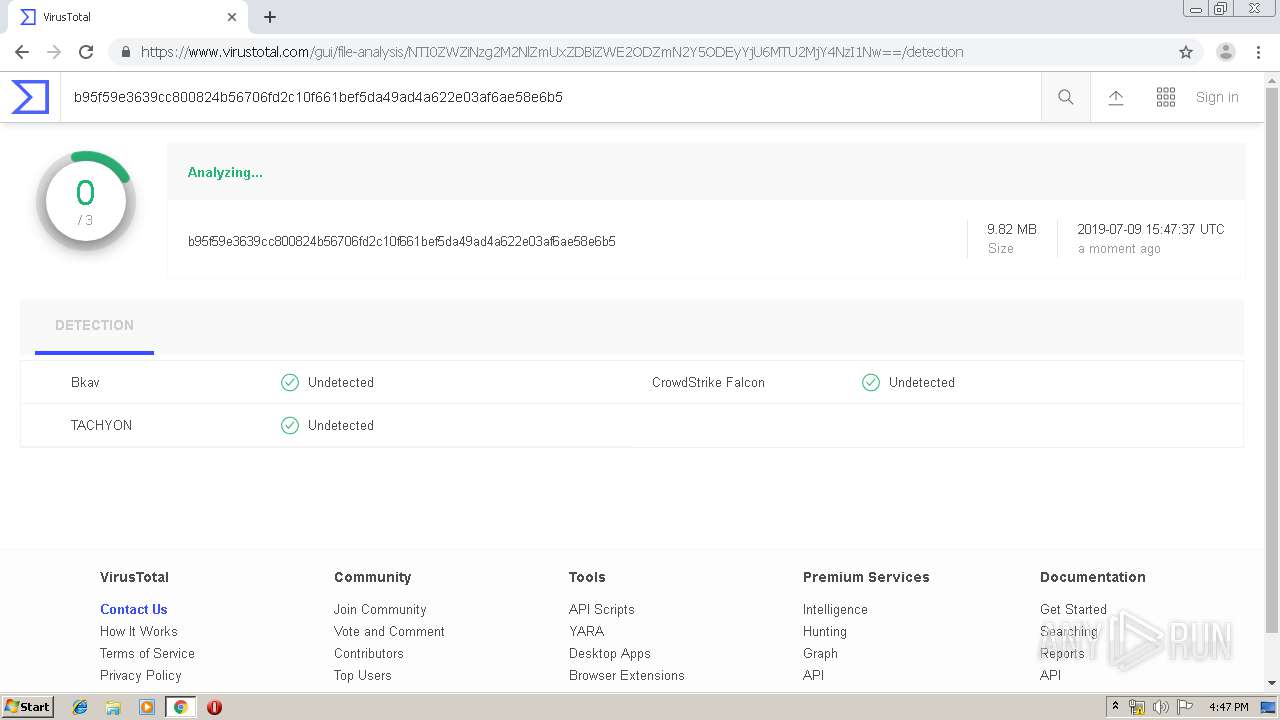Select the DETECTION tab

click(94, 326)
